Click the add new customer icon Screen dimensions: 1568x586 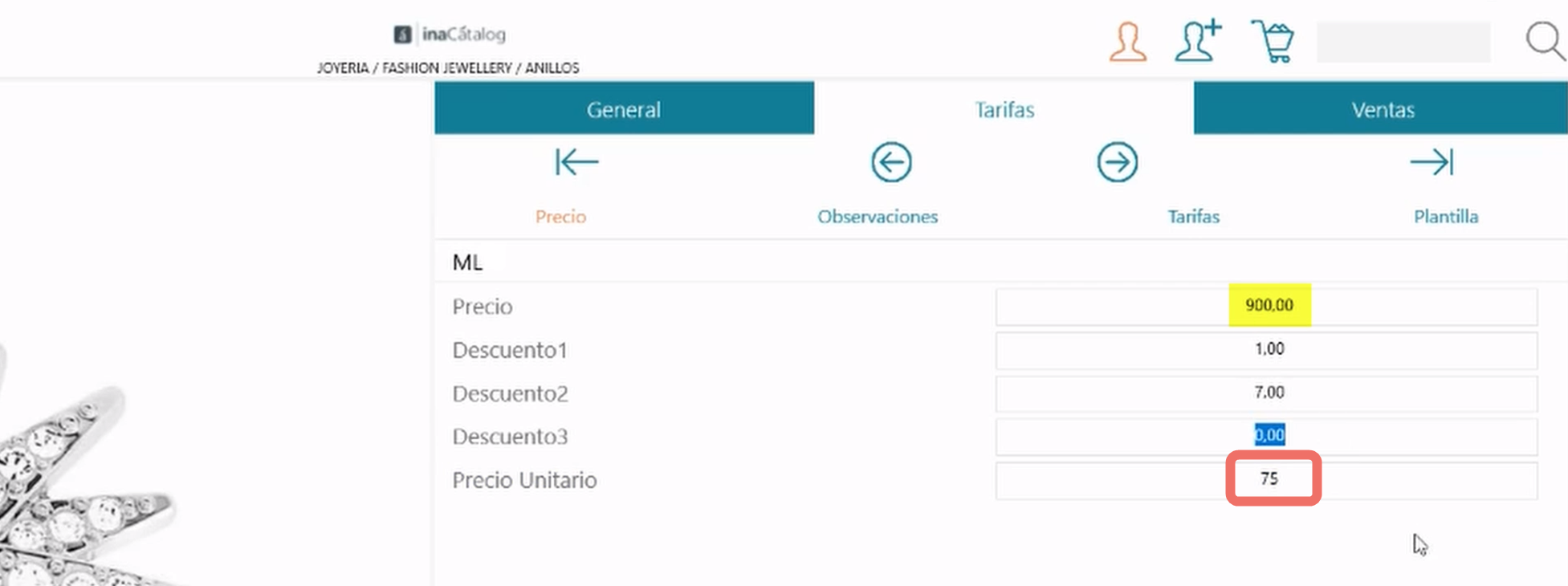[1198, 40]
